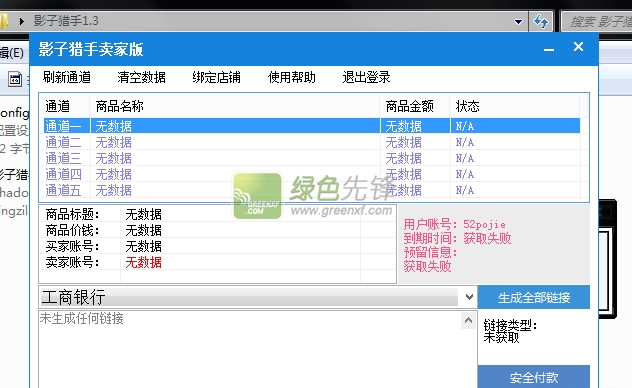Image resolution: width=632 pixels, height=388 pixels.
Task: Click the Explorer search box
Action: pos(597,21)
